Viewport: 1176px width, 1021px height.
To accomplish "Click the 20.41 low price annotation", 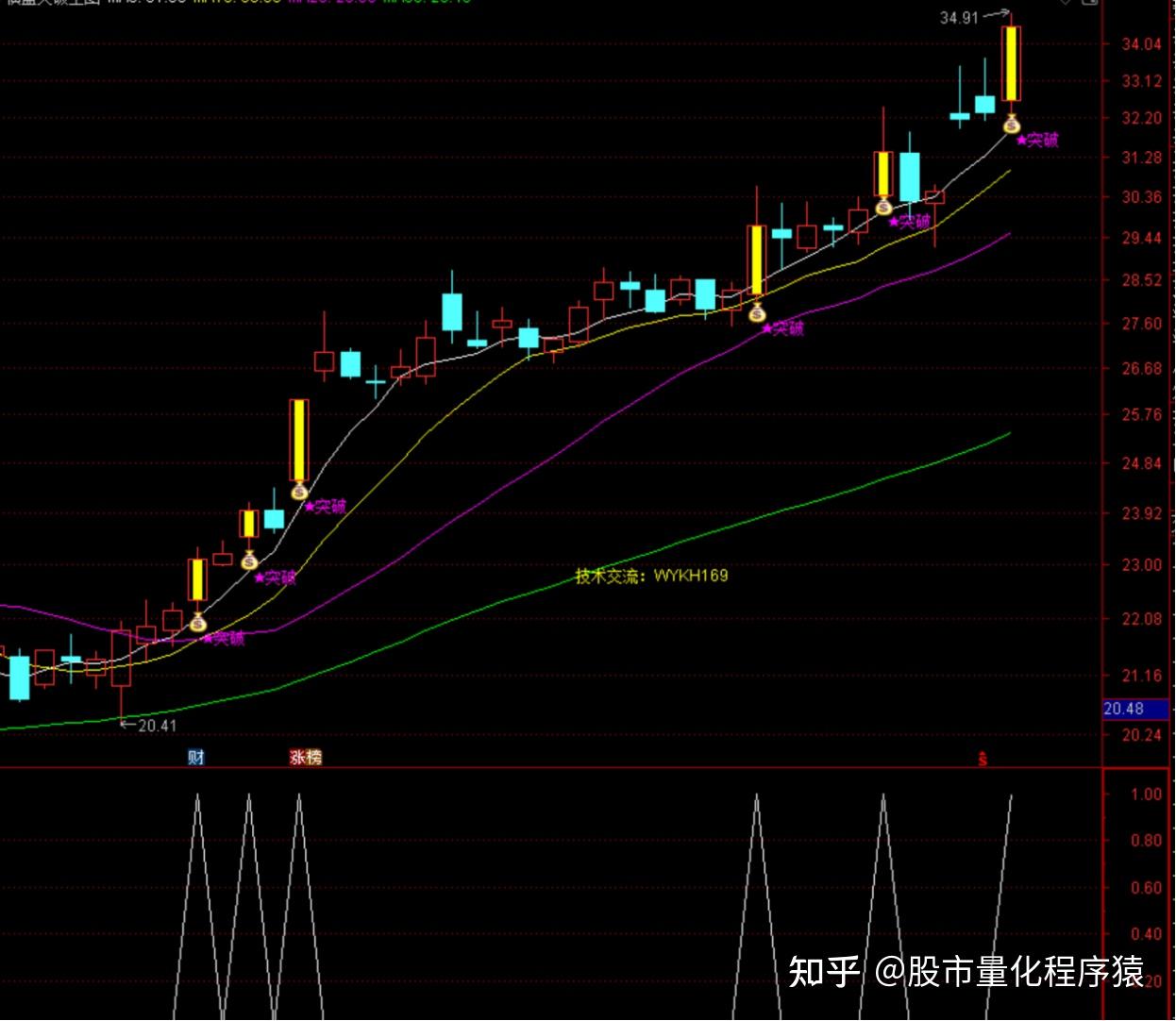I will point(157,726).
